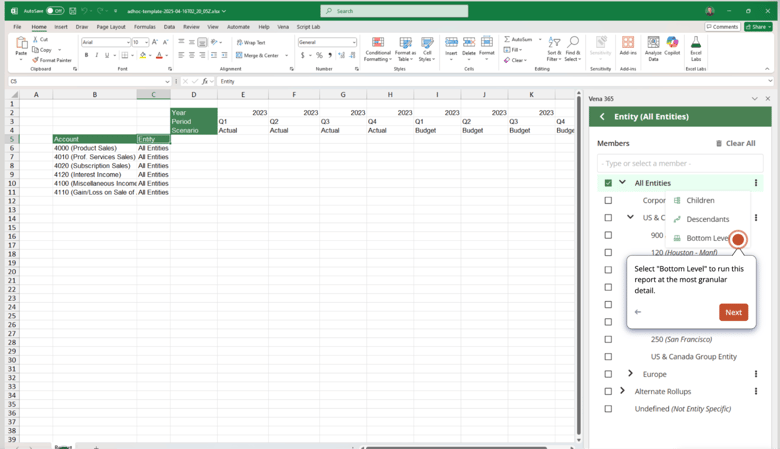Viewport: 780px width, 449px height.
Task: Expand the Alternate Rollups node
Action: [622, 391]
